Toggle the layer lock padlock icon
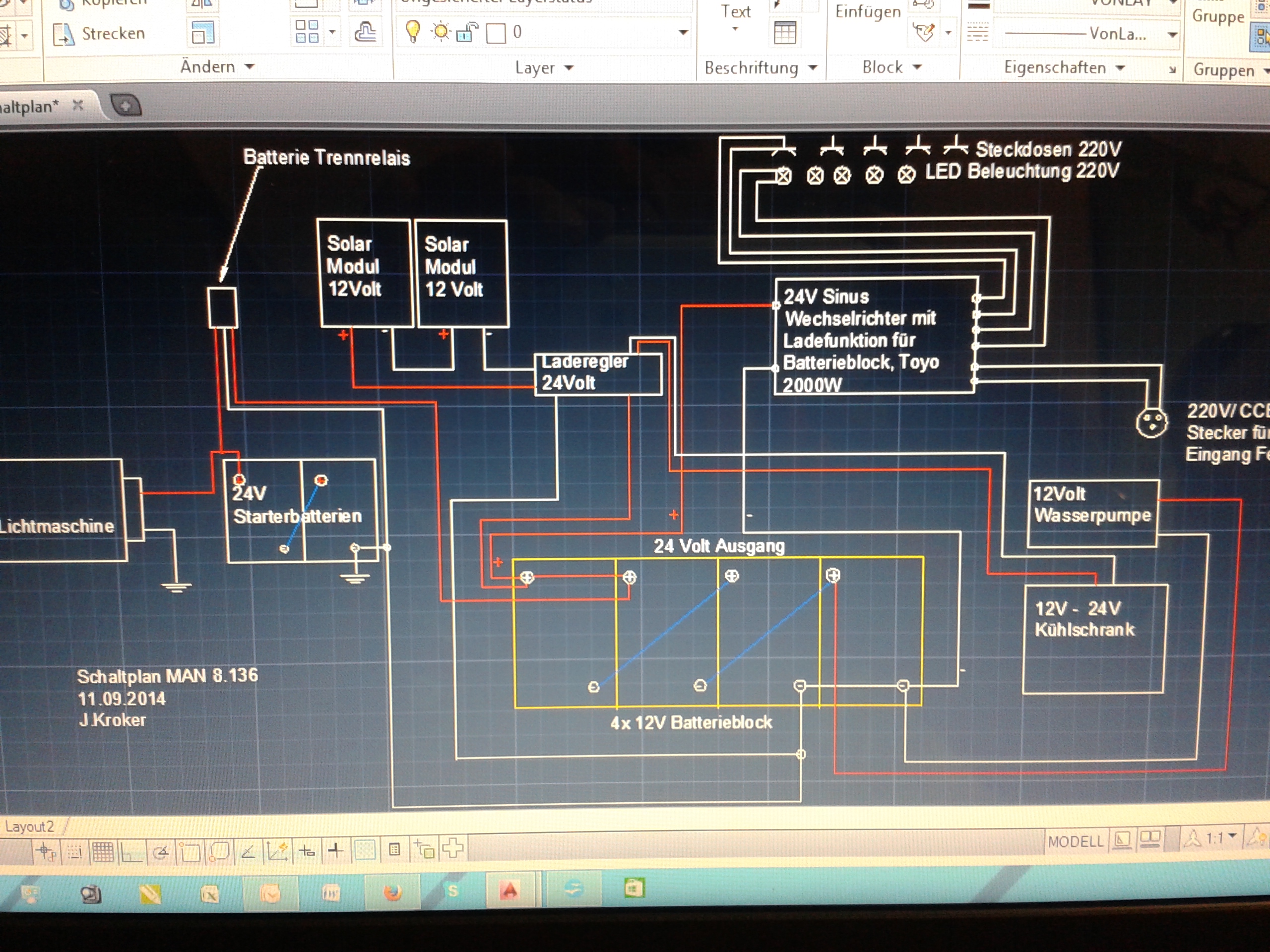Screen dimensions: 1270x952 pyautogui.click(x=467, y=32)
